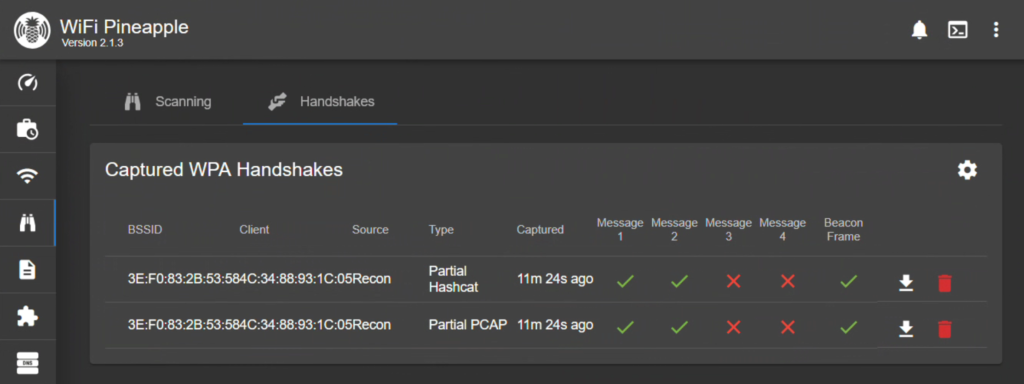Screen dimensions: 1024x384
Task: Click the Type column header
Action: (441, 230)
